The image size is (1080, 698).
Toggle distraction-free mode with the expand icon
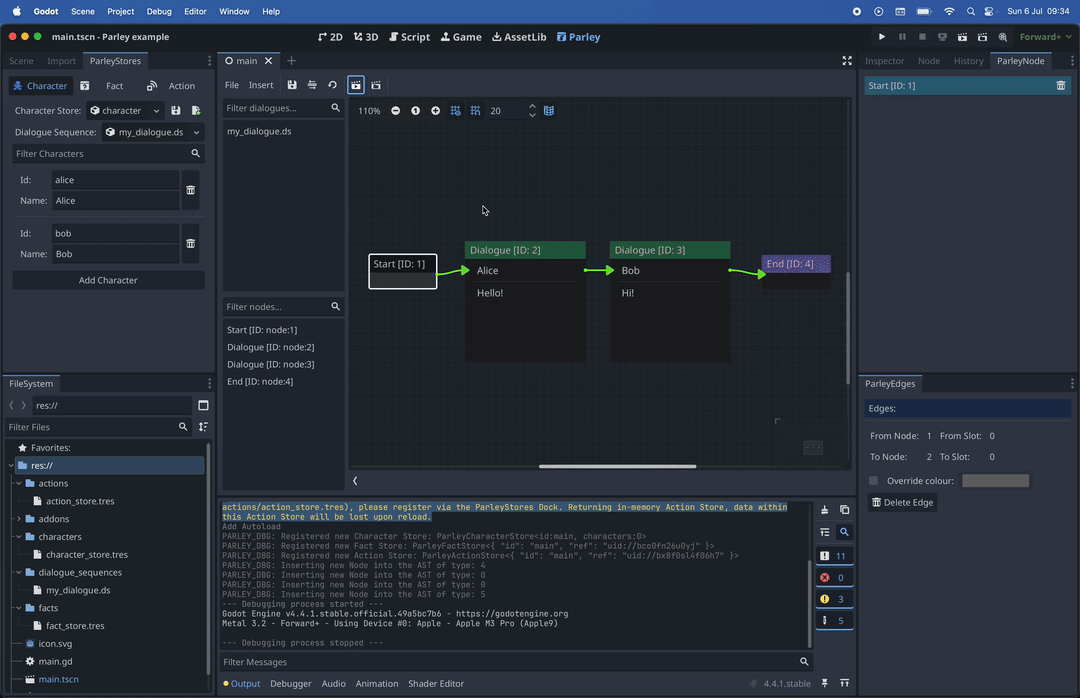click(847, 61)
